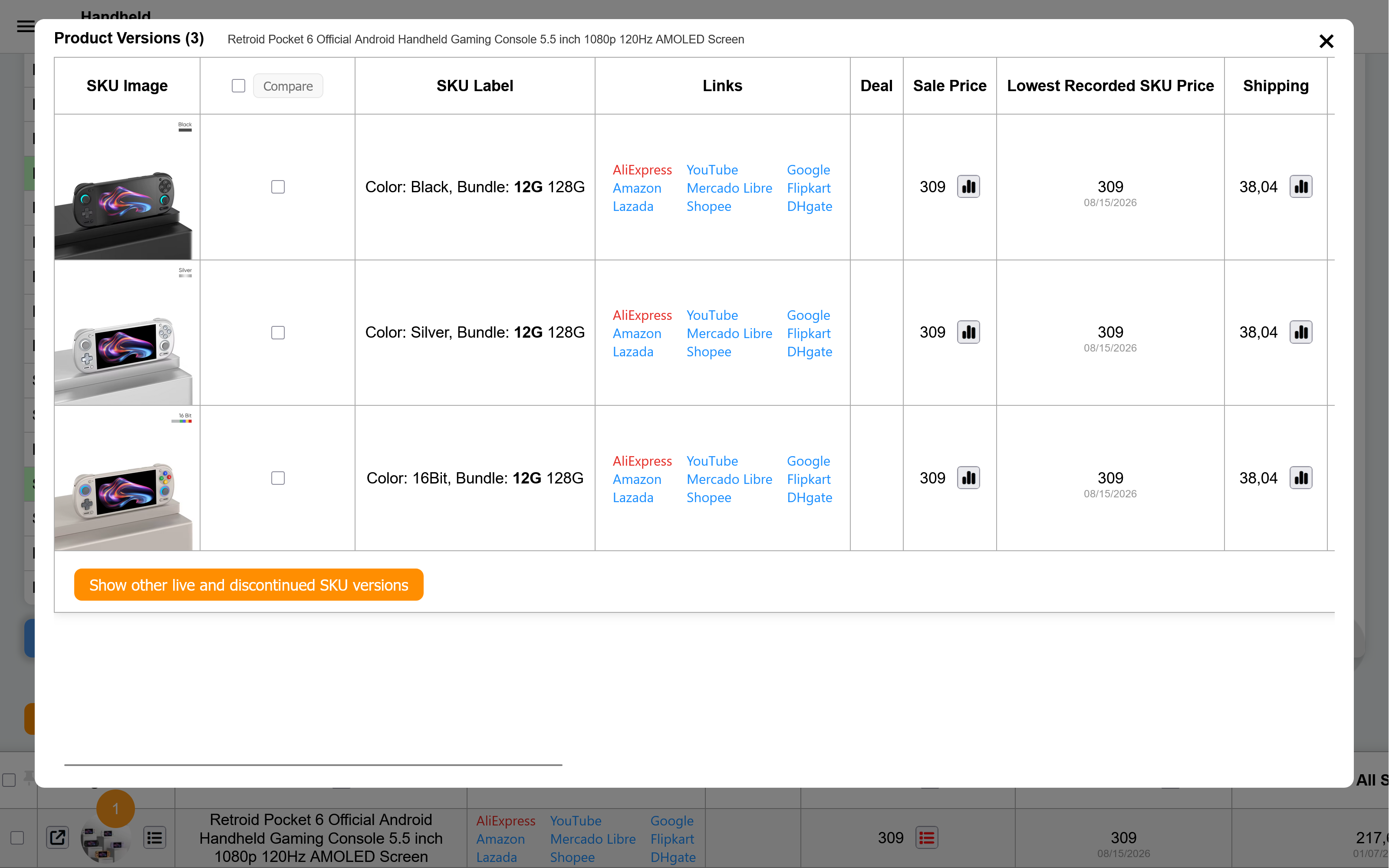The width and height of the screenshot is (1389, 868).
Task: Open the Mercado Libre link in the background product row
Action: tap(592, 839)
